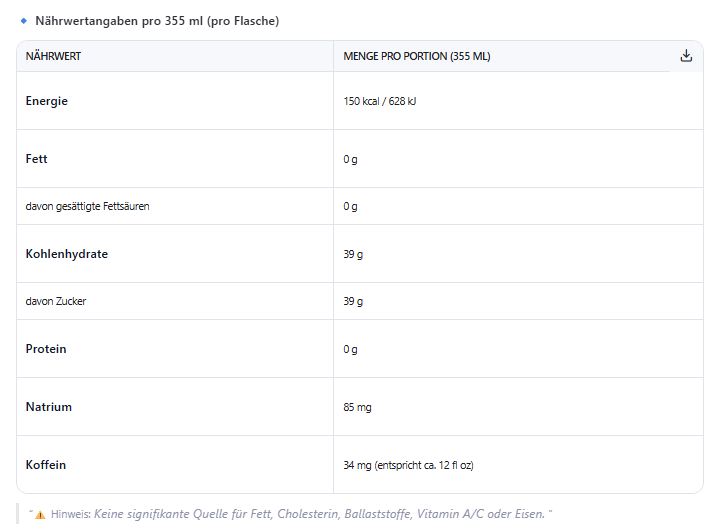Click the download table icon
Screen dimensions: 723x532
click(x=686, y=56)
